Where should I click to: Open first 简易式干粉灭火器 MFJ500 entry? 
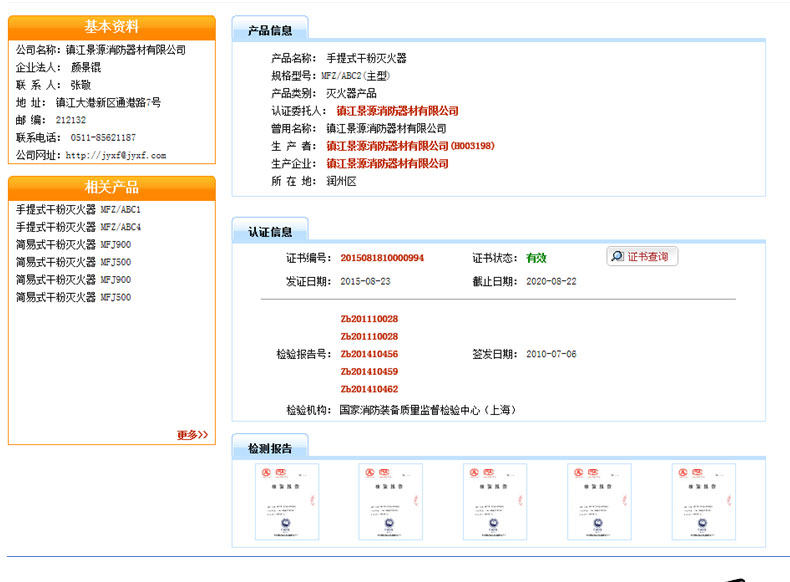pyautogui.click(x=73, y=262)
